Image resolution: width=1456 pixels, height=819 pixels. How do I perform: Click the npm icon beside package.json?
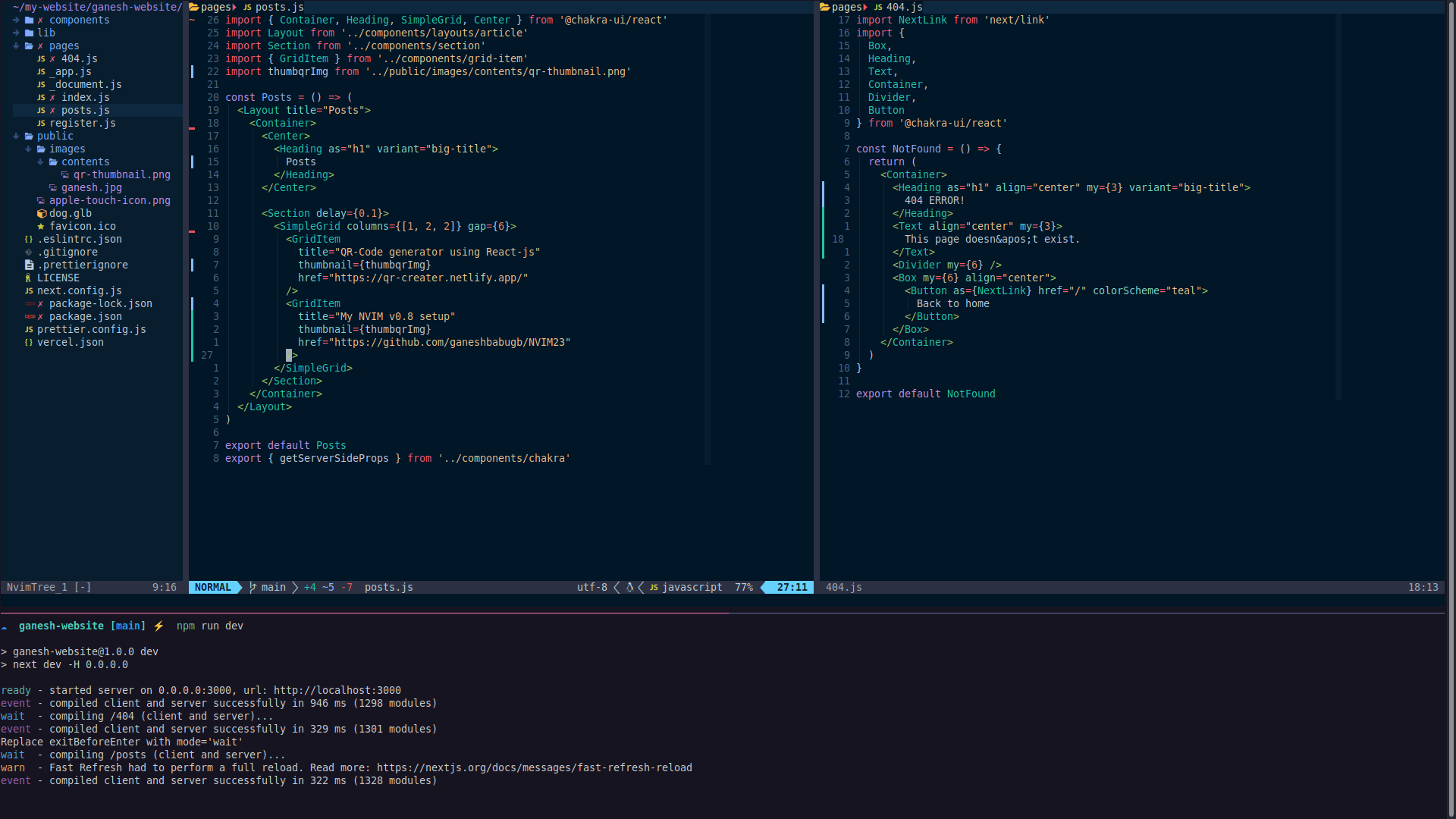(29, 316)
